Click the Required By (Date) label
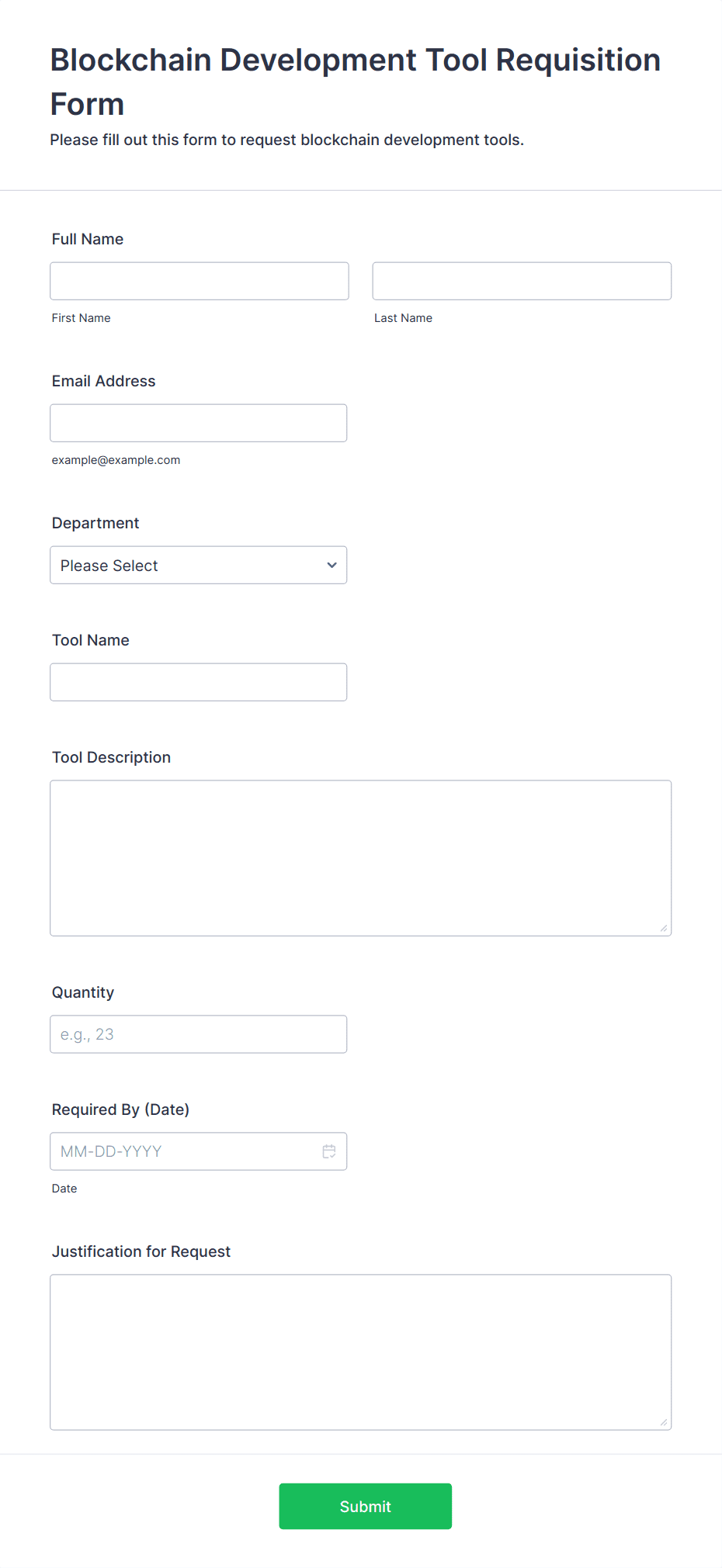Viewport: 722px width, 1568px height. [121, 1109]
